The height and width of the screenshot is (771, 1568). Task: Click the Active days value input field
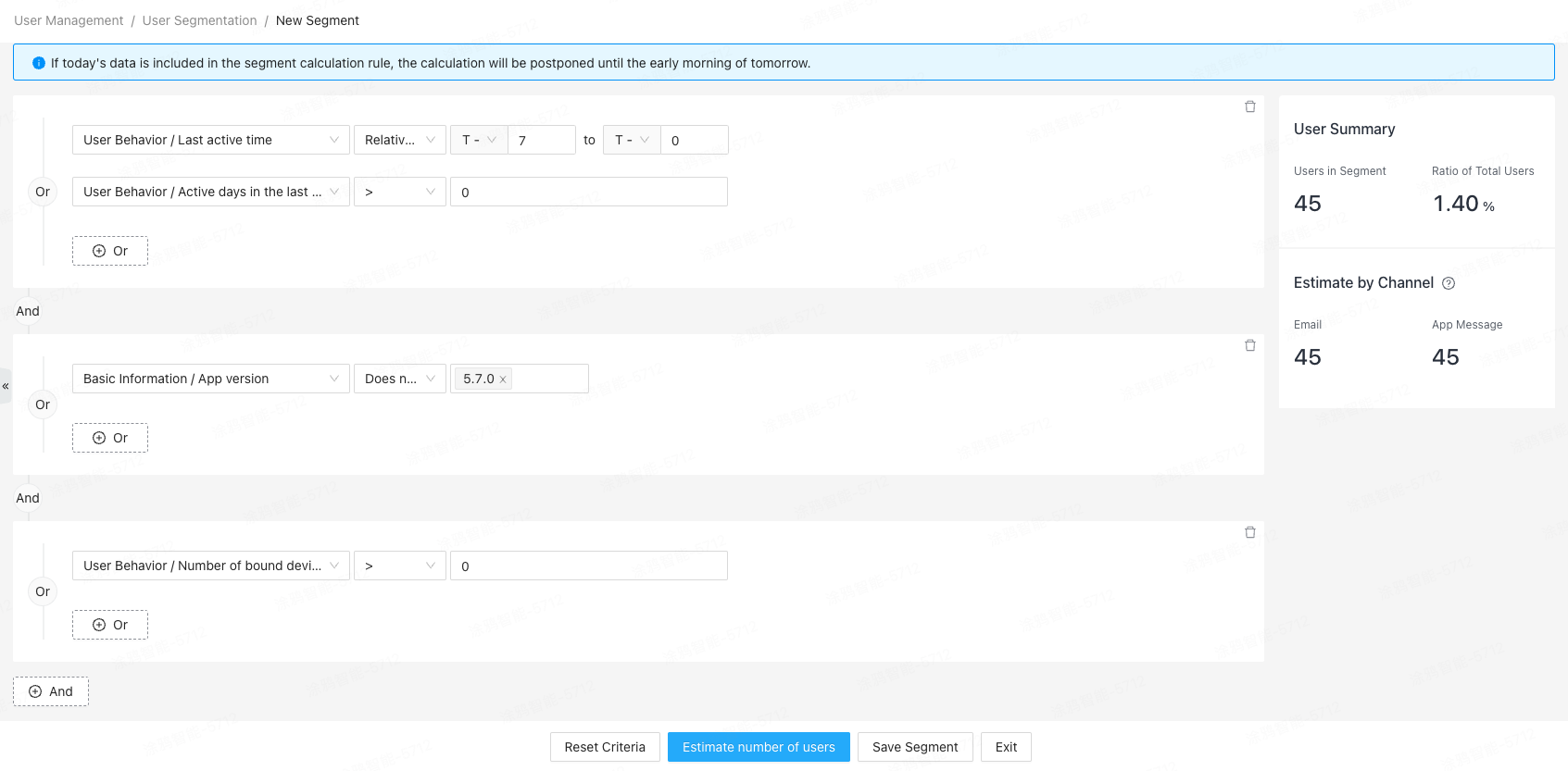589,192
